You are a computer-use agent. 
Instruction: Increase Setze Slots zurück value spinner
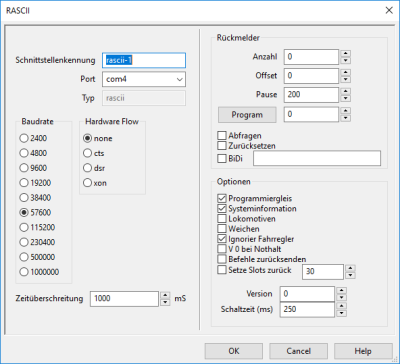click(351, 268)
